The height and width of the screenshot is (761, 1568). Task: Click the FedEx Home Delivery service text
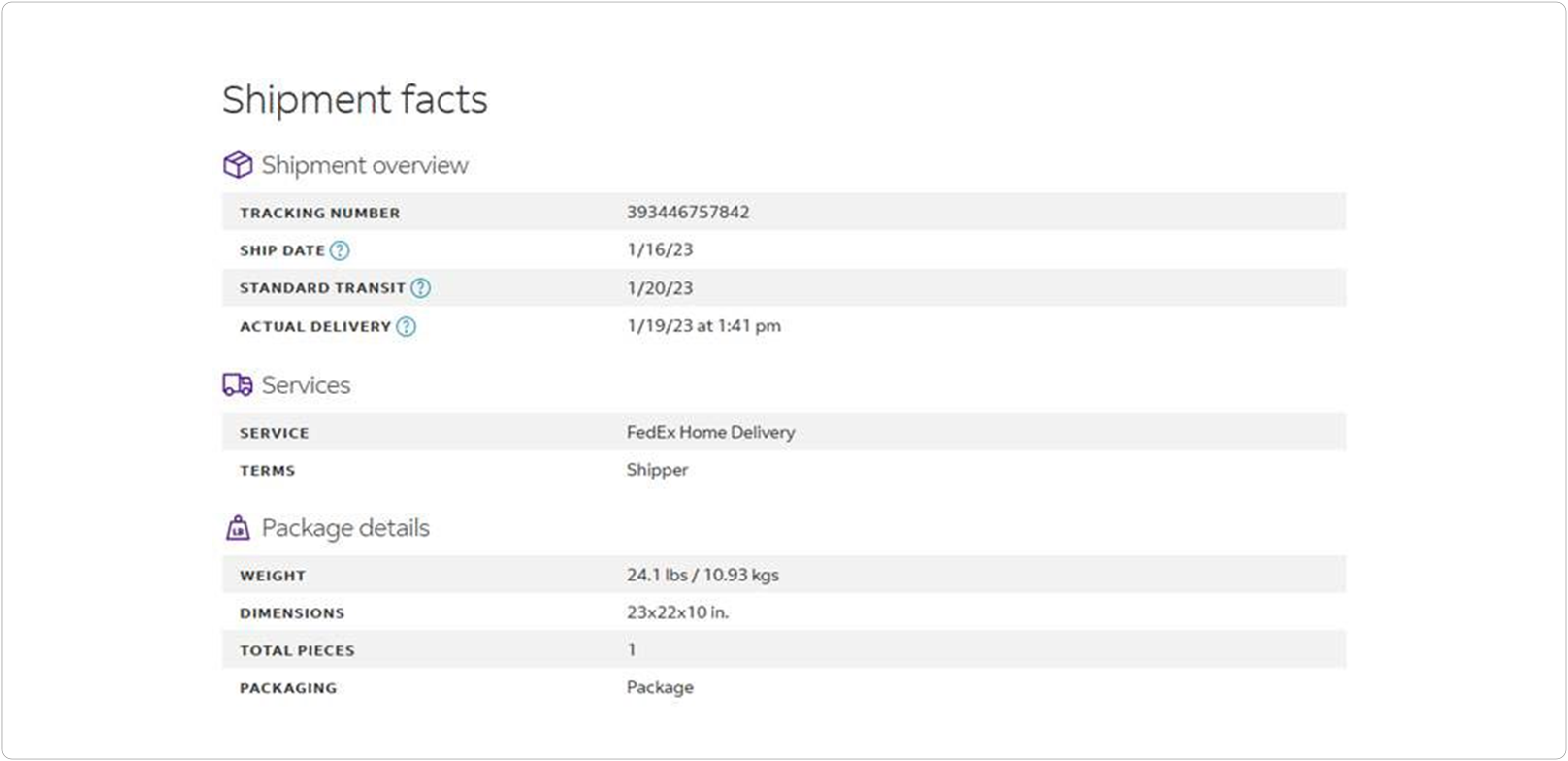(x=710, y=432)
